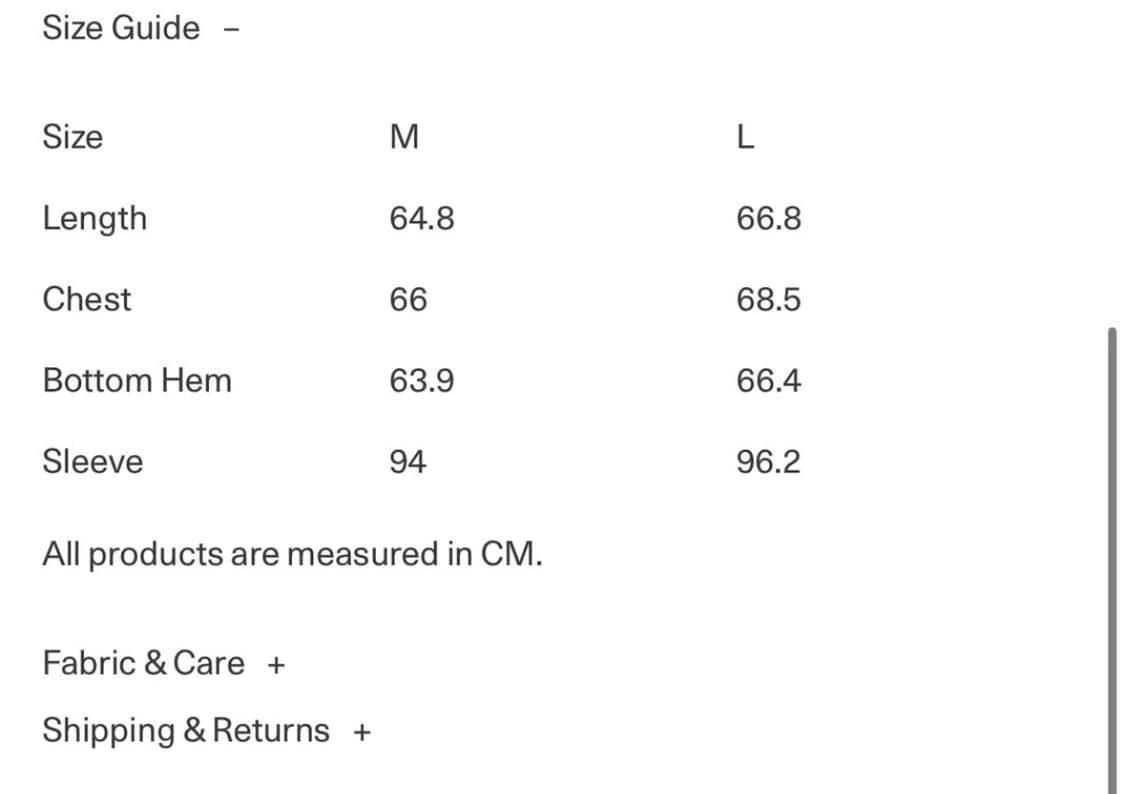Expand the Fabric & Care label

[x=143, y=663]
